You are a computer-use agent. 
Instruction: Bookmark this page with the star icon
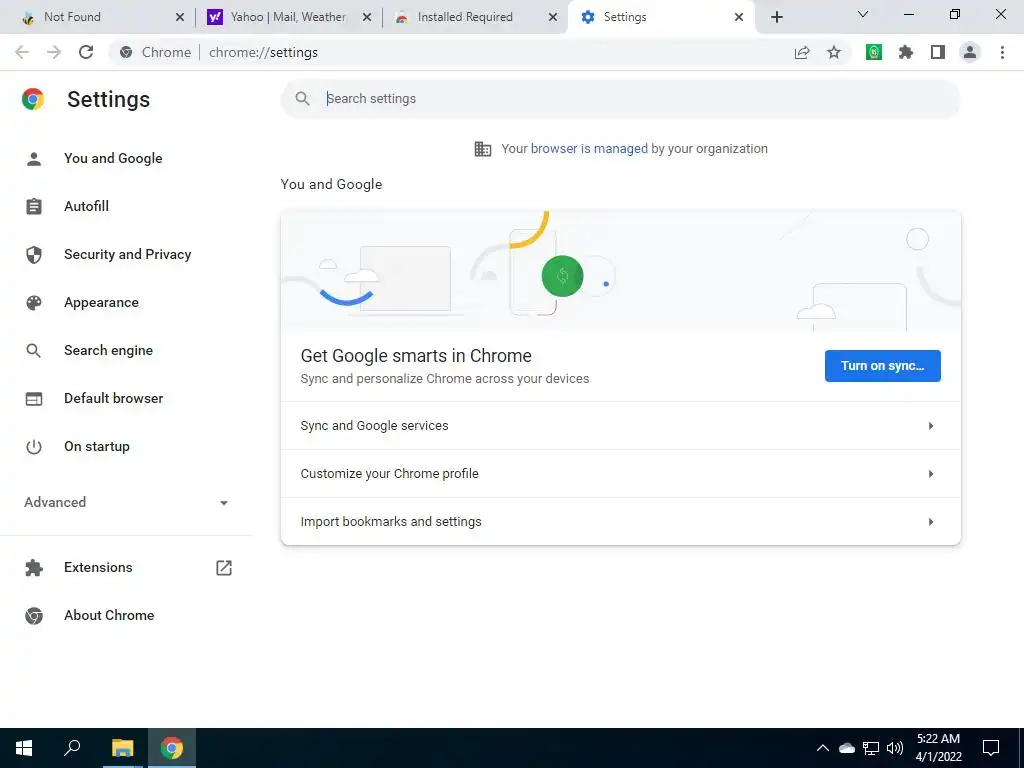834,52
